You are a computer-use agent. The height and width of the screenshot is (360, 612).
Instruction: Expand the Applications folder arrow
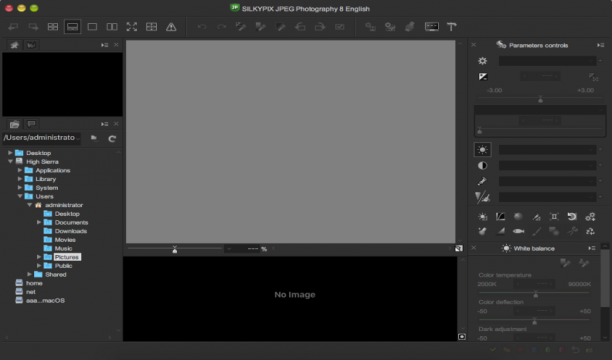point(20,170)
